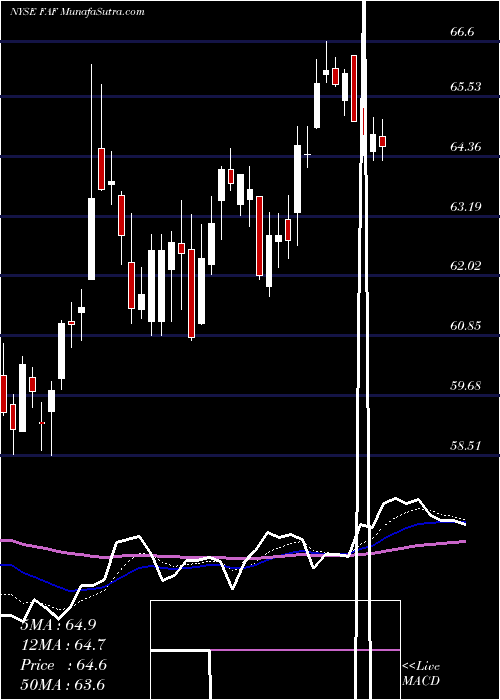The image size is (500, 700).
Task: Click the 62.02 price axis label
Action: (466, 266)
